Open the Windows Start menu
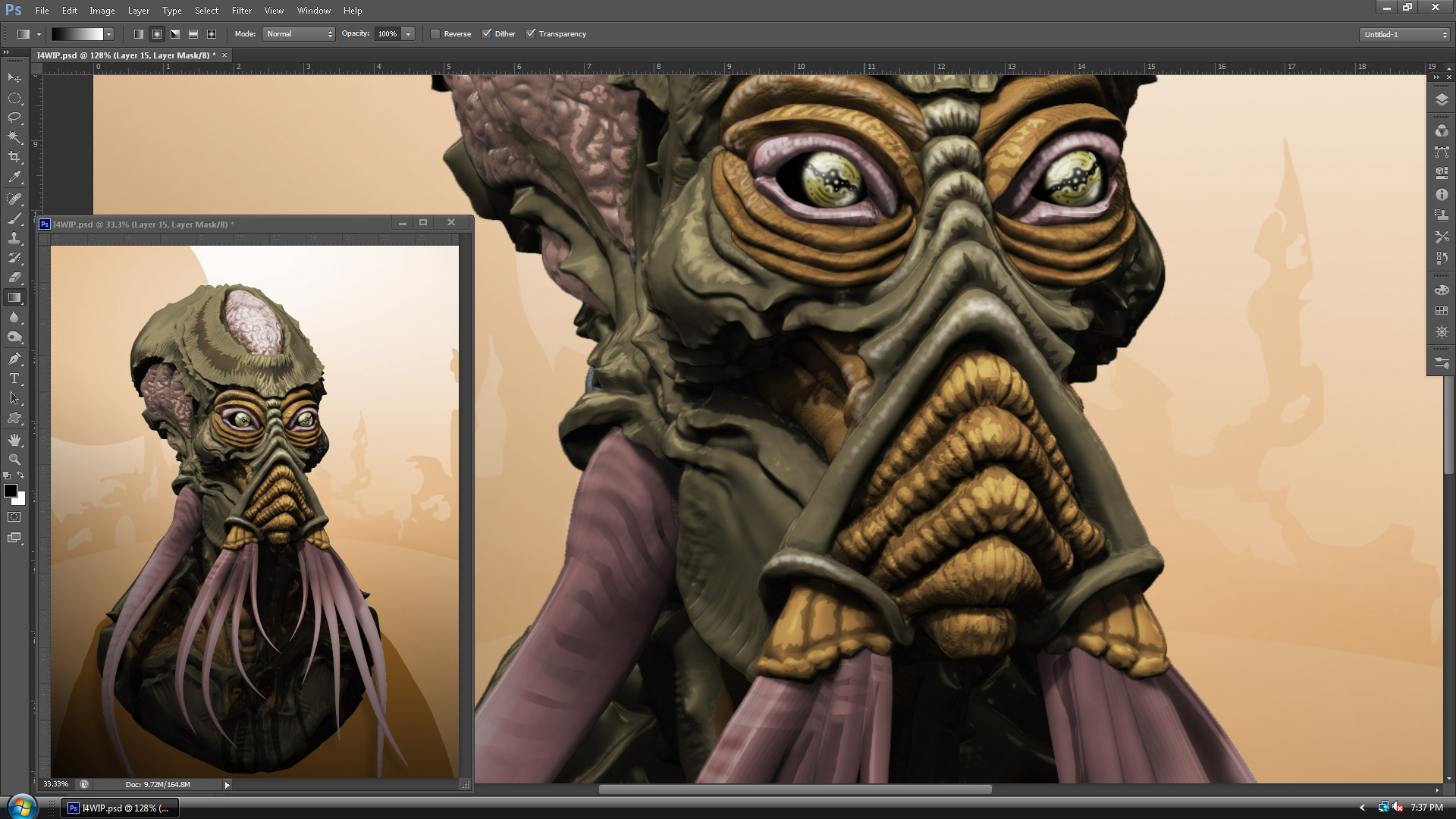The image size is (1456, 819). [x=21, y=807]
